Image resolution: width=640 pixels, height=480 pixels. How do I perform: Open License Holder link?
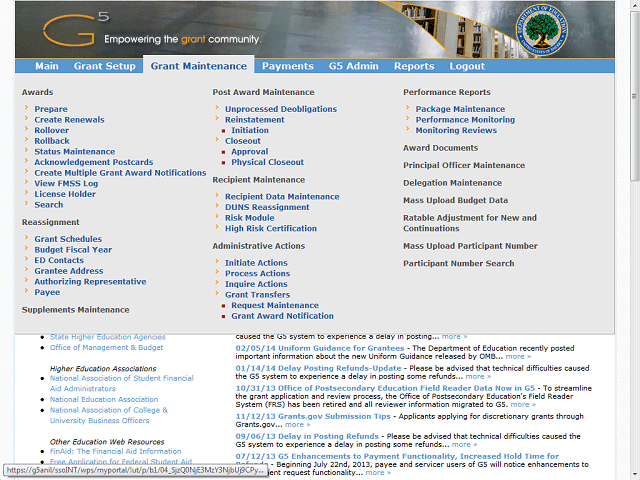65,194
